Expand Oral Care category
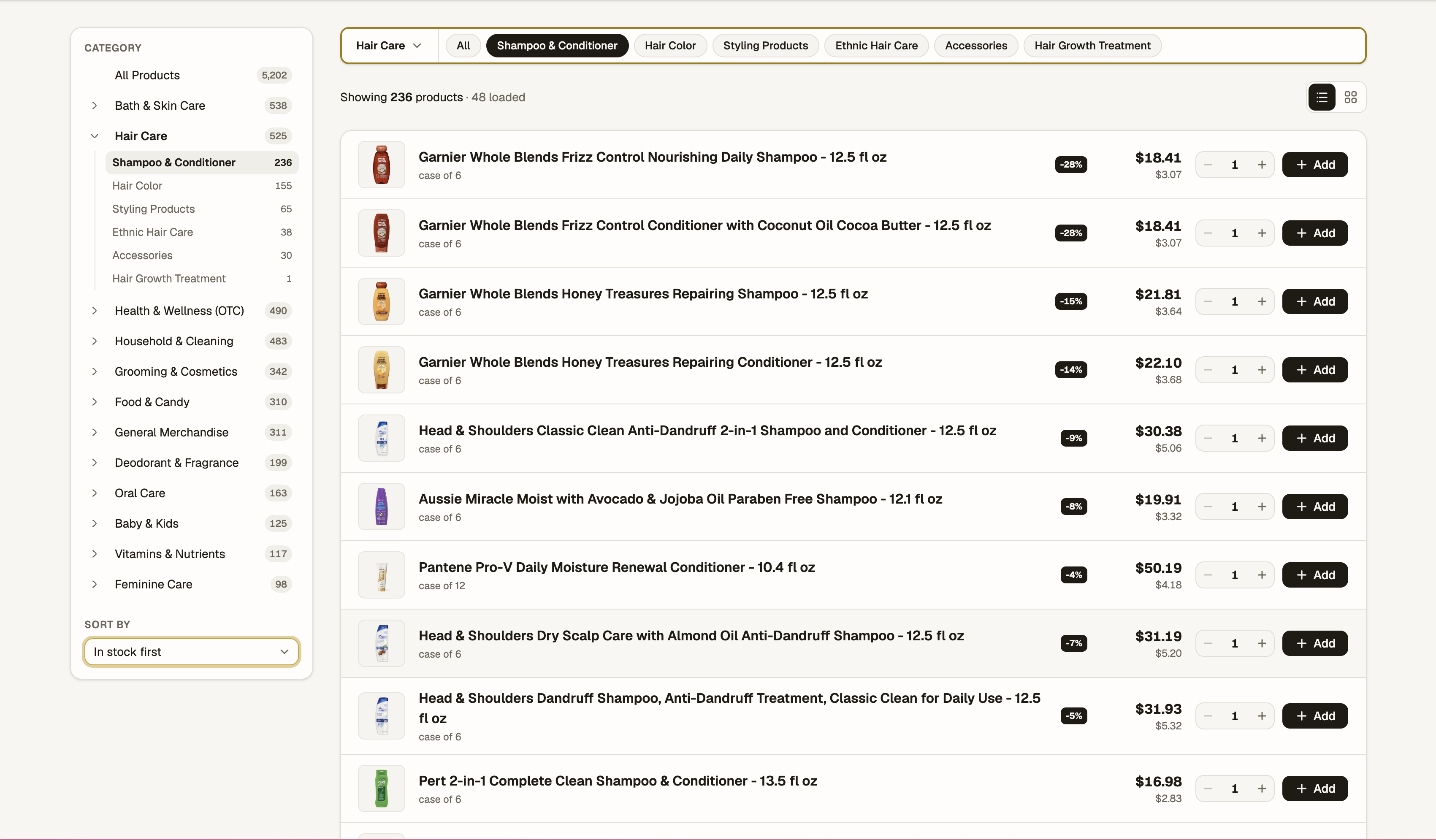The width and height of the screenshot is (1436, 840). tap(95, 493)
